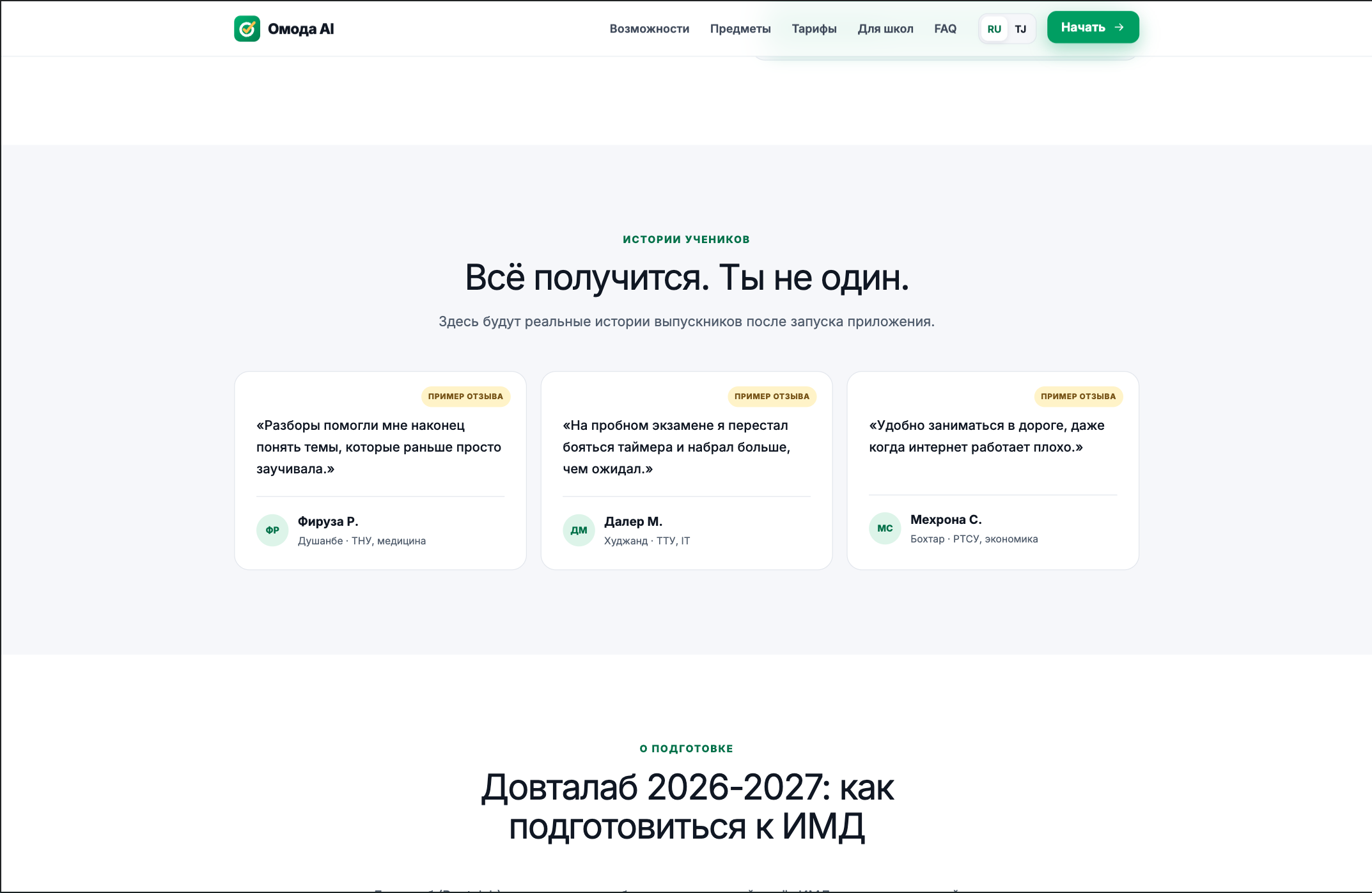The image size is (1372, 893).
Task: Click the quote starting «Разборы помогли мне наконец
Action: pyautogui.click(x=379, y=447)
